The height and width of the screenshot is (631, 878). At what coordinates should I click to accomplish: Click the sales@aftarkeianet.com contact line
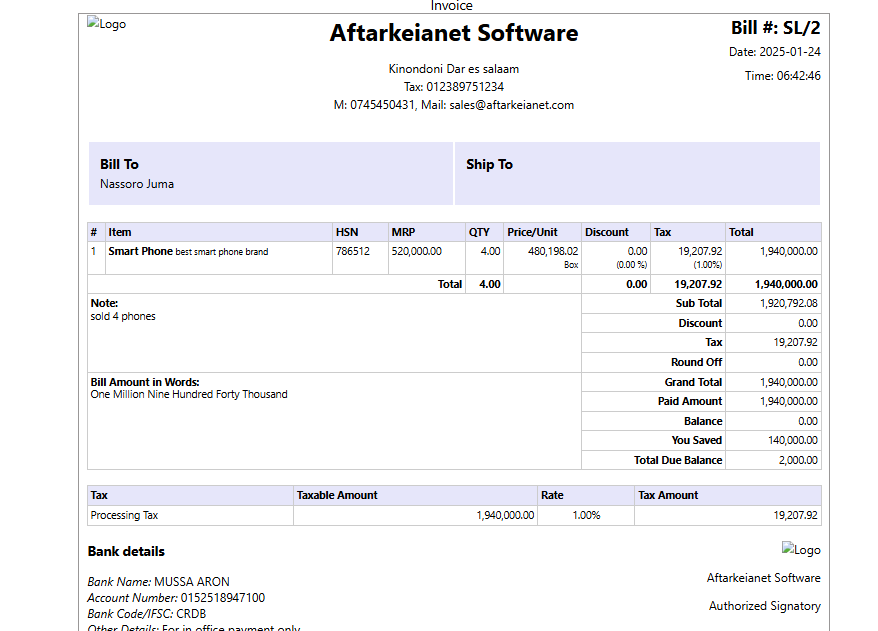tap(454, 105)
